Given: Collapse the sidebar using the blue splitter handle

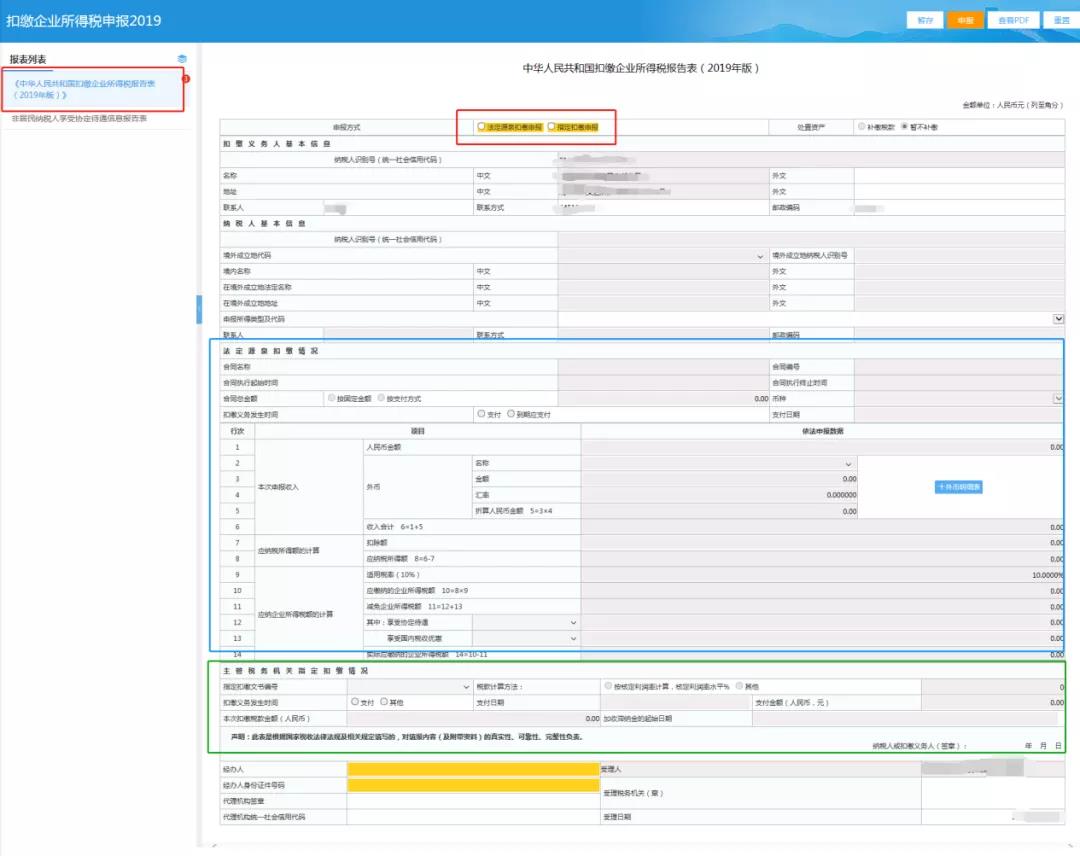Looking at the screenshot, I should point(198,309).
